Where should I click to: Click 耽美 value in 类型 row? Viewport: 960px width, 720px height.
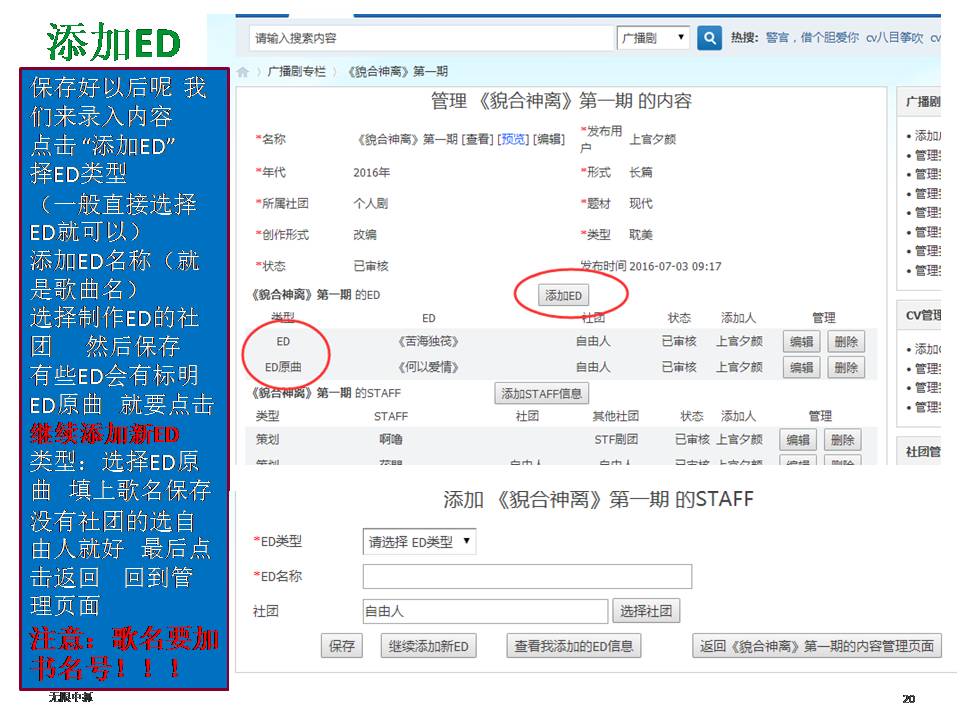pos(641,234)
